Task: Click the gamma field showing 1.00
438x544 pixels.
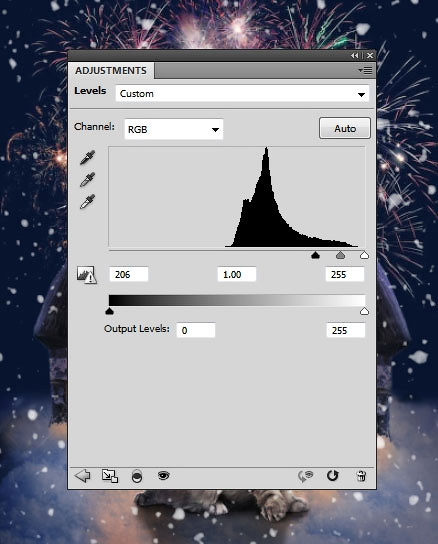Action: tap(237, 274)
